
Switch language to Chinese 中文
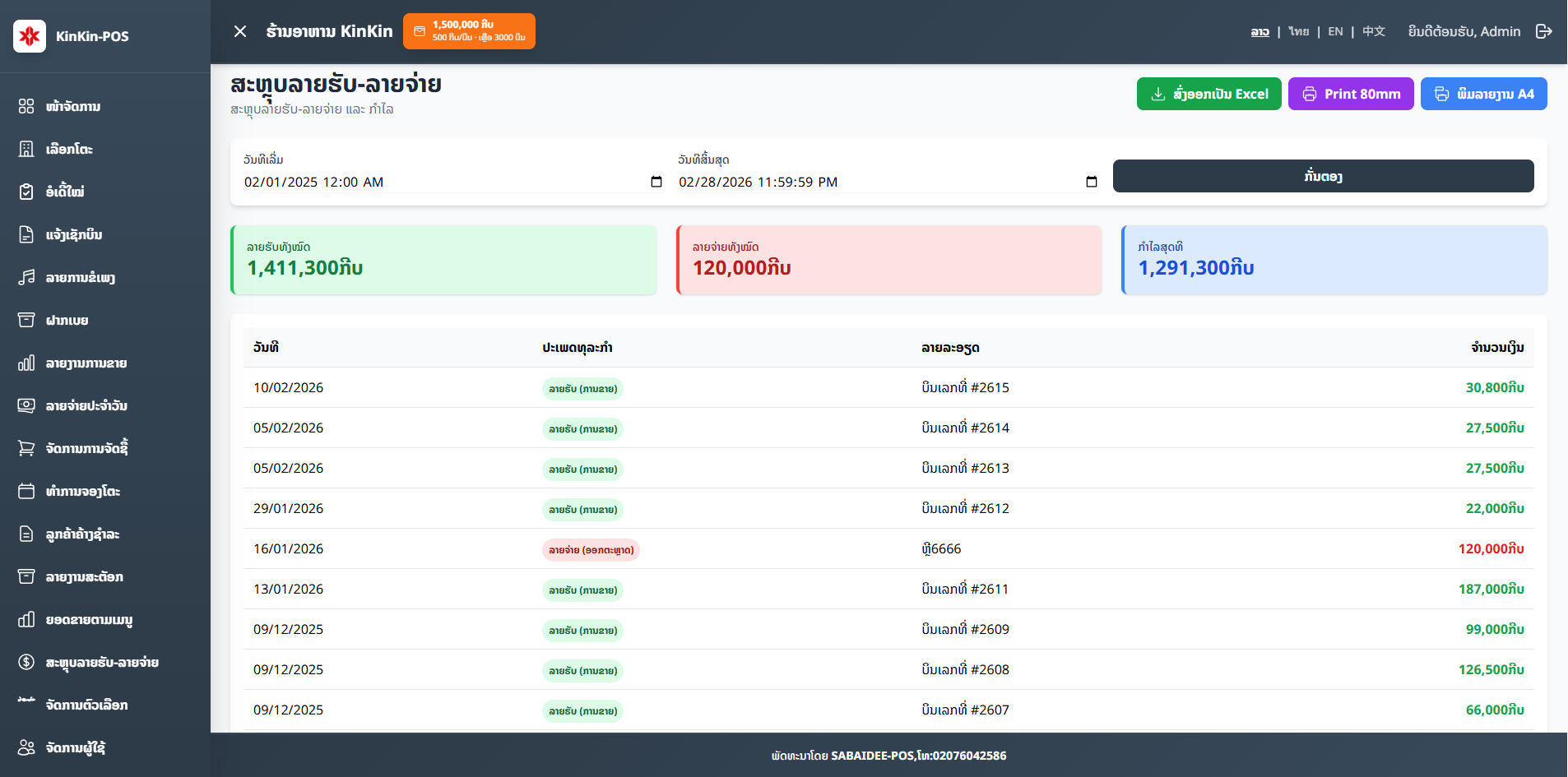(1373, 31)
